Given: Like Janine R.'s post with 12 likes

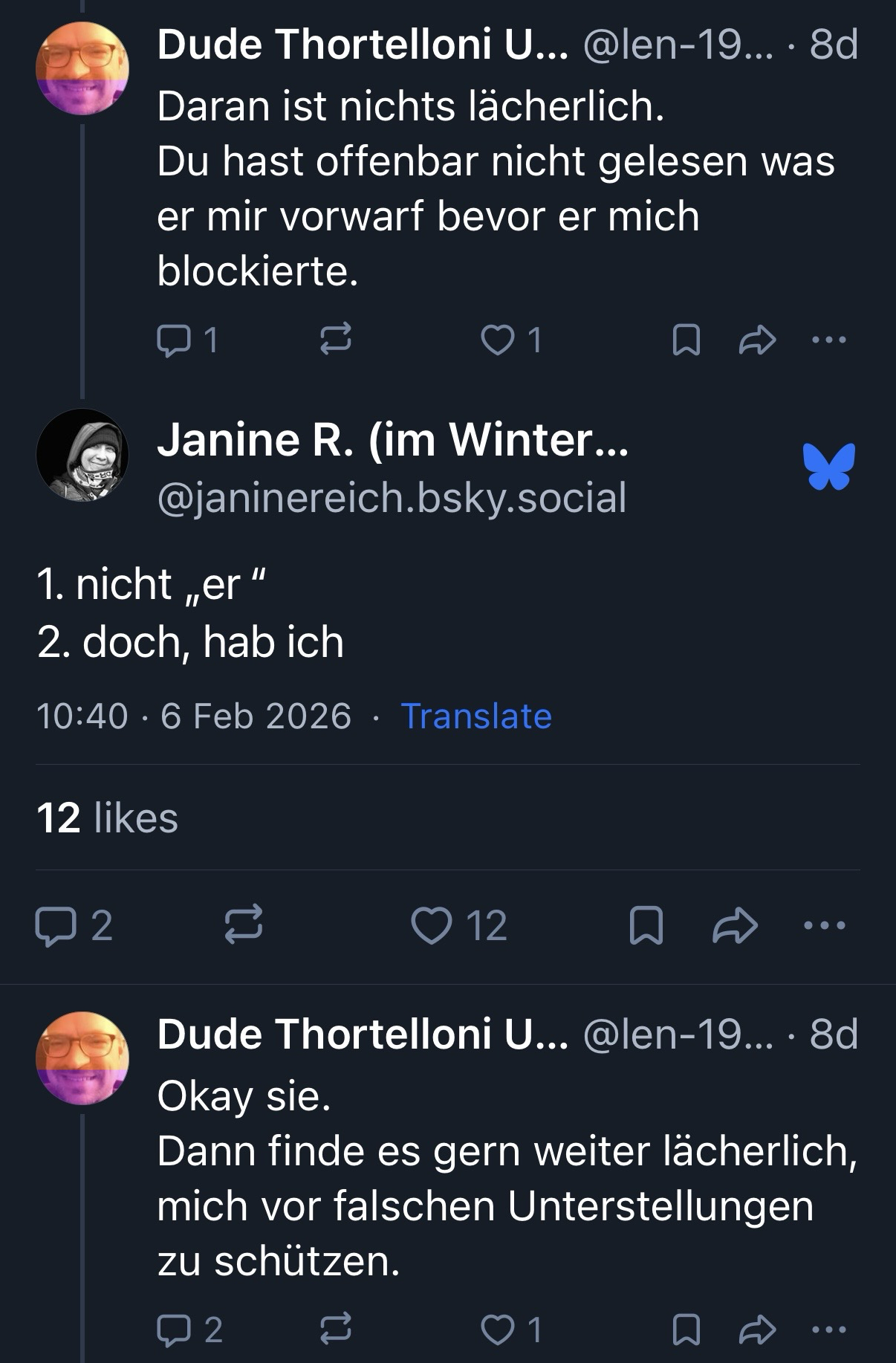Looking at the screenshot, I should click(x=432, y=926).
